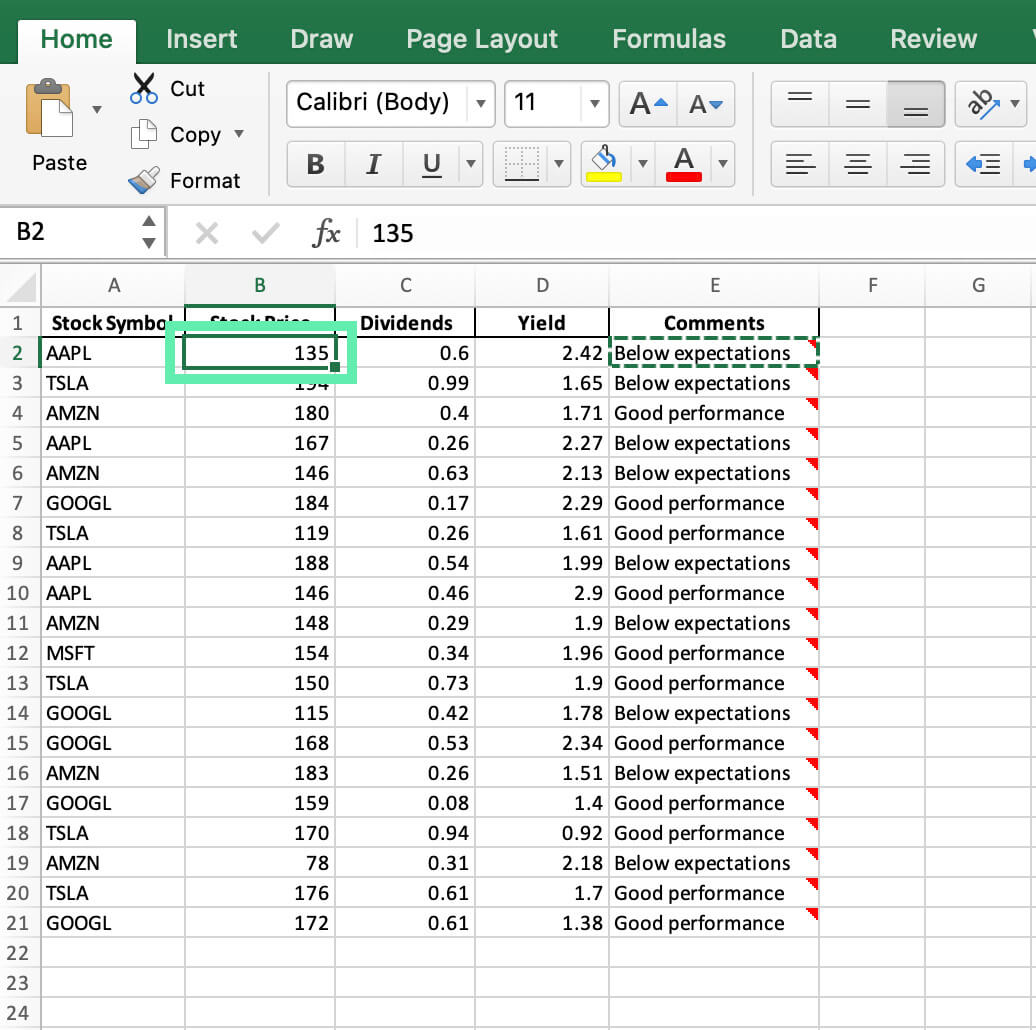Click the Cut text label
The width and height of the screenshot is (1036, 1030).
coord(188,89)
